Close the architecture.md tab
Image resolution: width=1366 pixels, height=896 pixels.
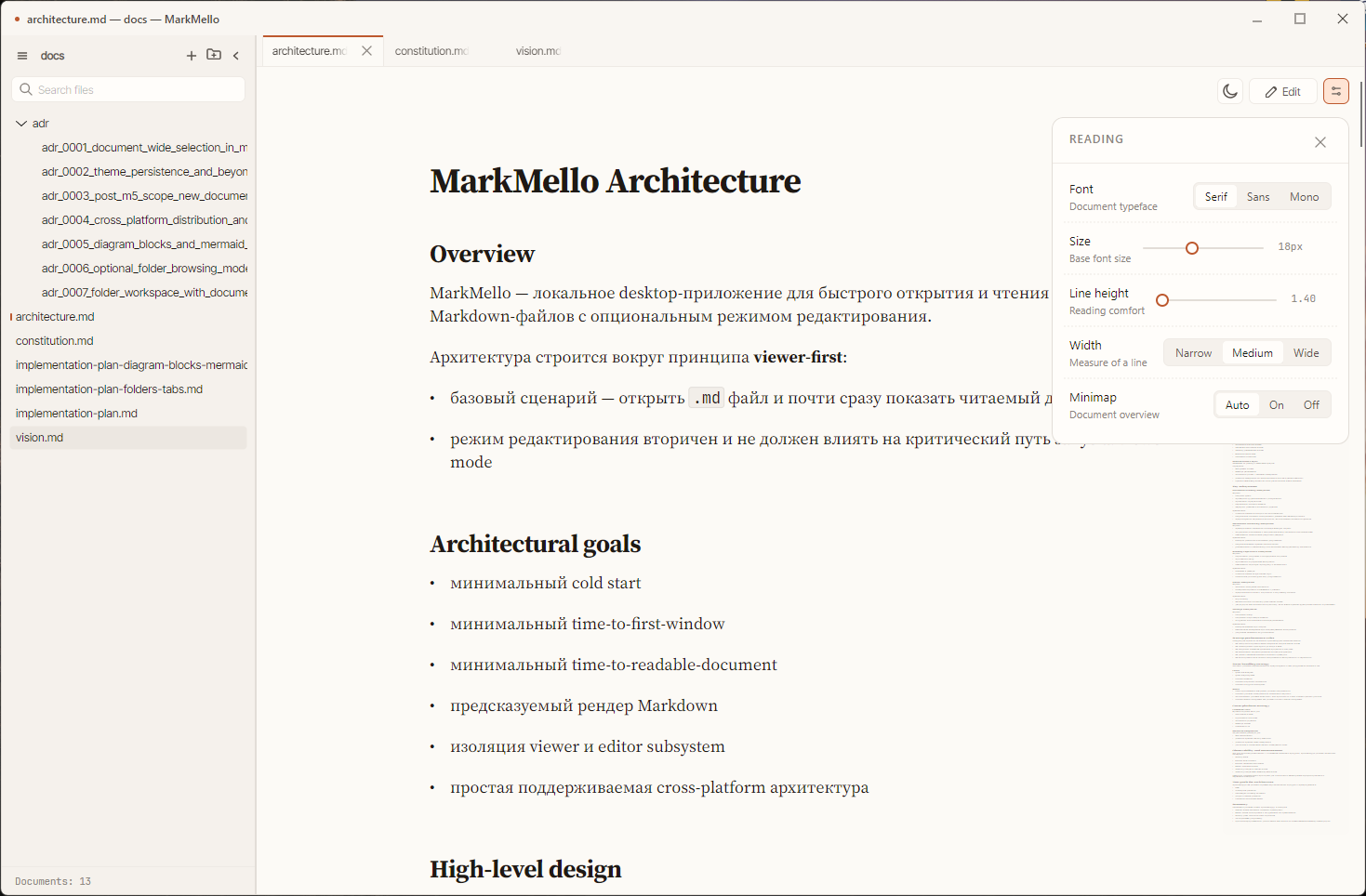[367, 51]
